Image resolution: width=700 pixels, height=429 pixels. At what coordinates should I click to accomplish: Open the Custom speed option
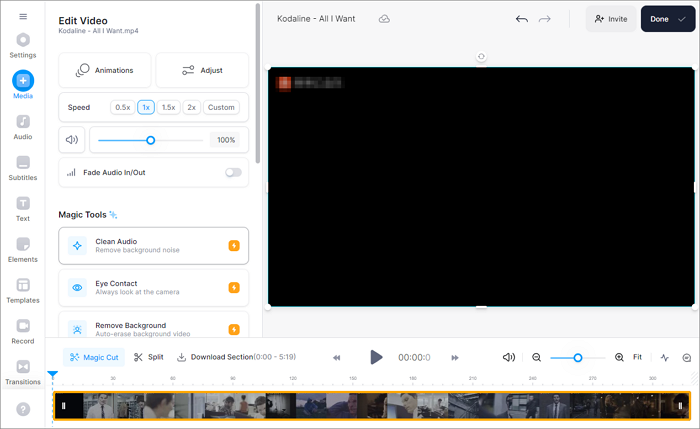click(221, 107)
